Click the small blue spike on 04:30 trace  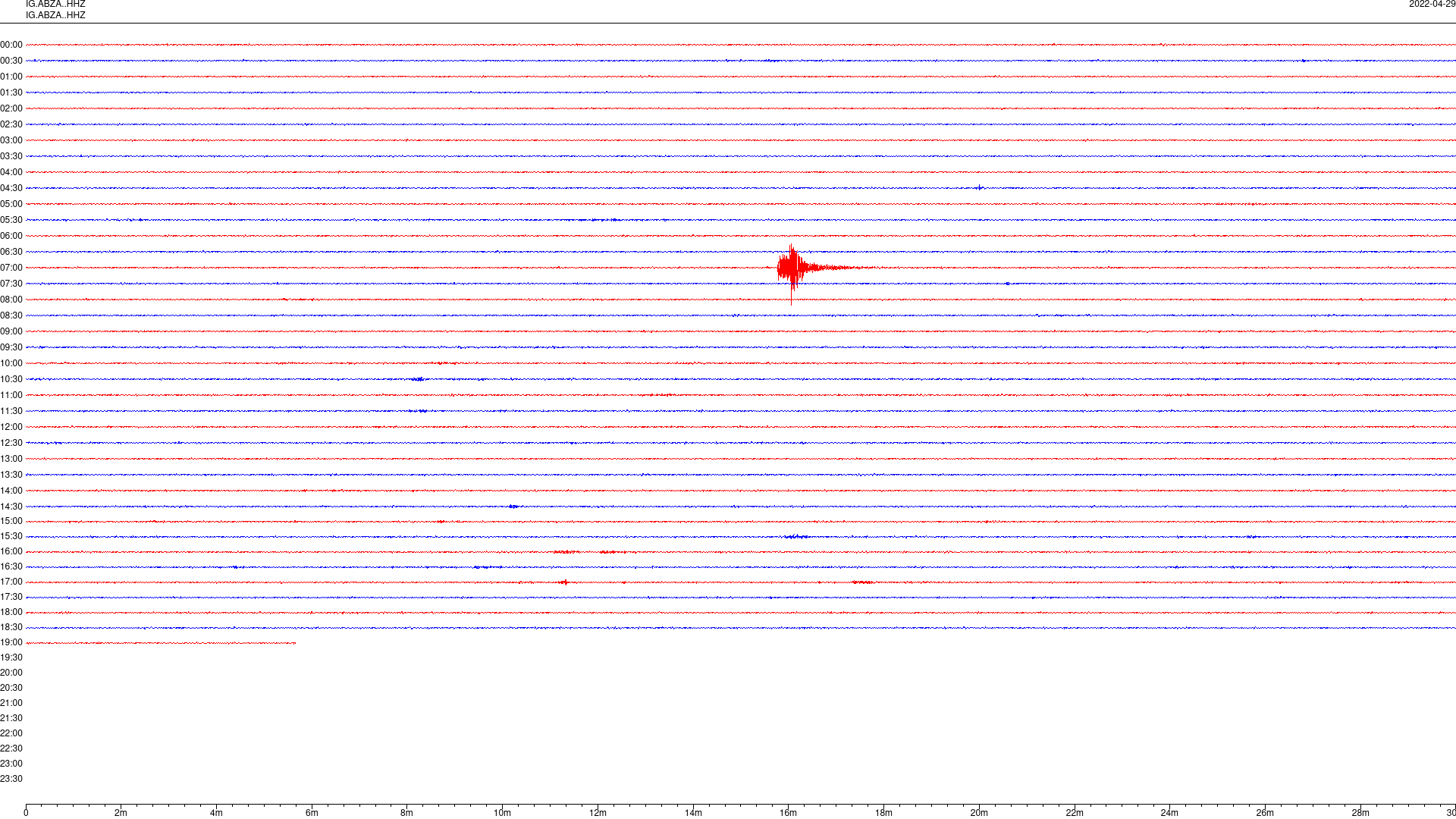[x=980, y=187]
